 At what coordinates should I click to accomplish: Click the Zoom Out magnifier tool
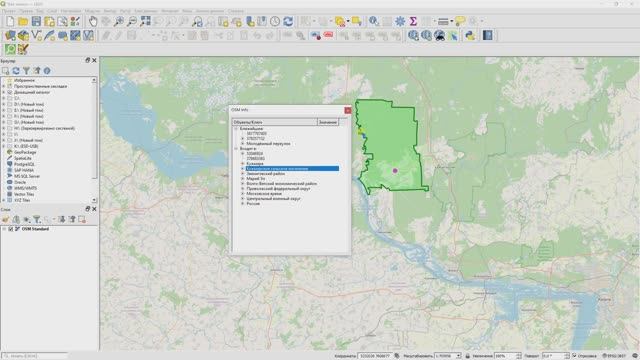tap(132, 21)
